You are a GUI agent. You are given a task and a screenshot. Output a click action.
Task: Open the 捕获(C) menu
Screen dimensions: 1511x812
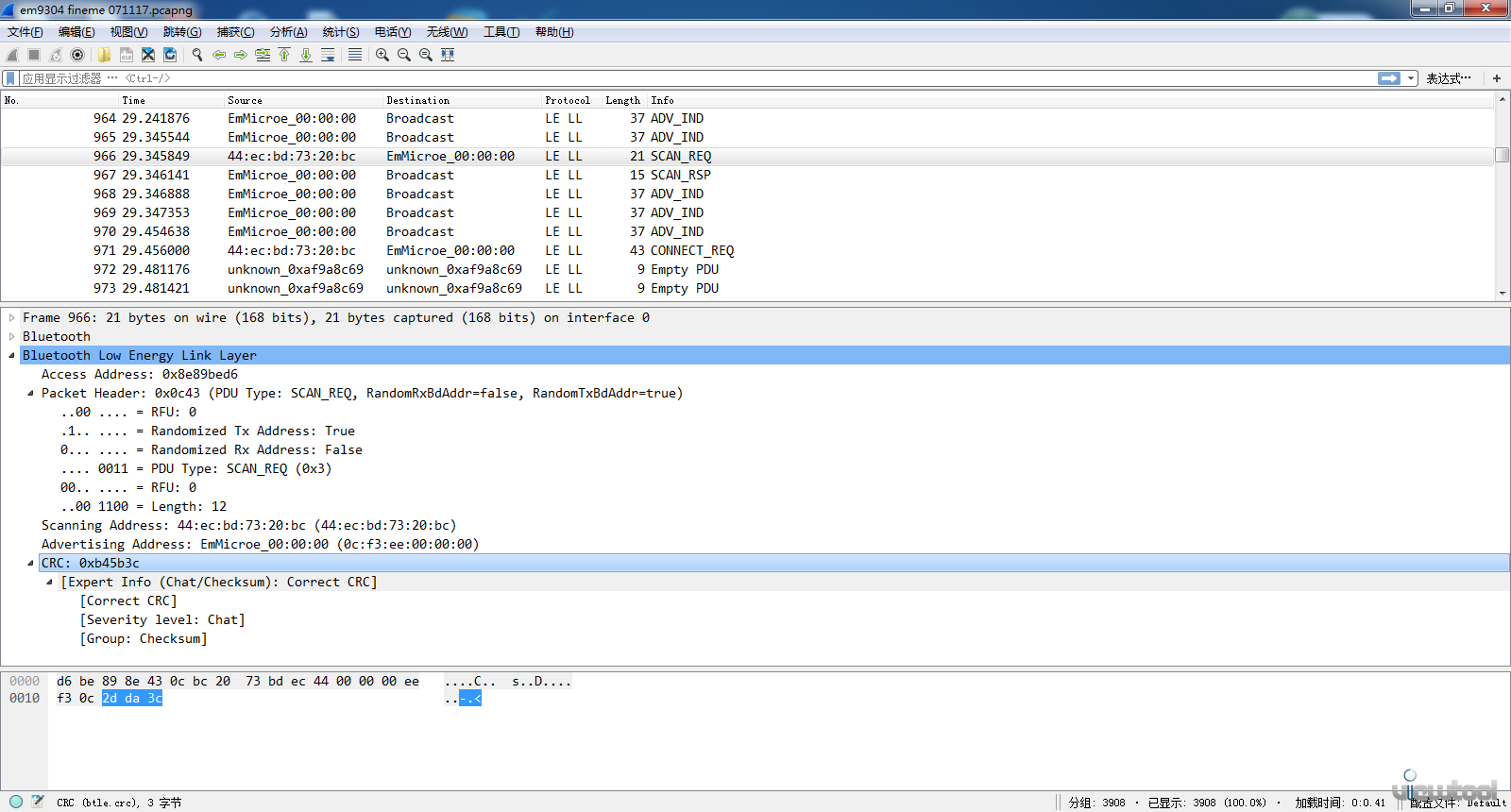tap(235, 32)
